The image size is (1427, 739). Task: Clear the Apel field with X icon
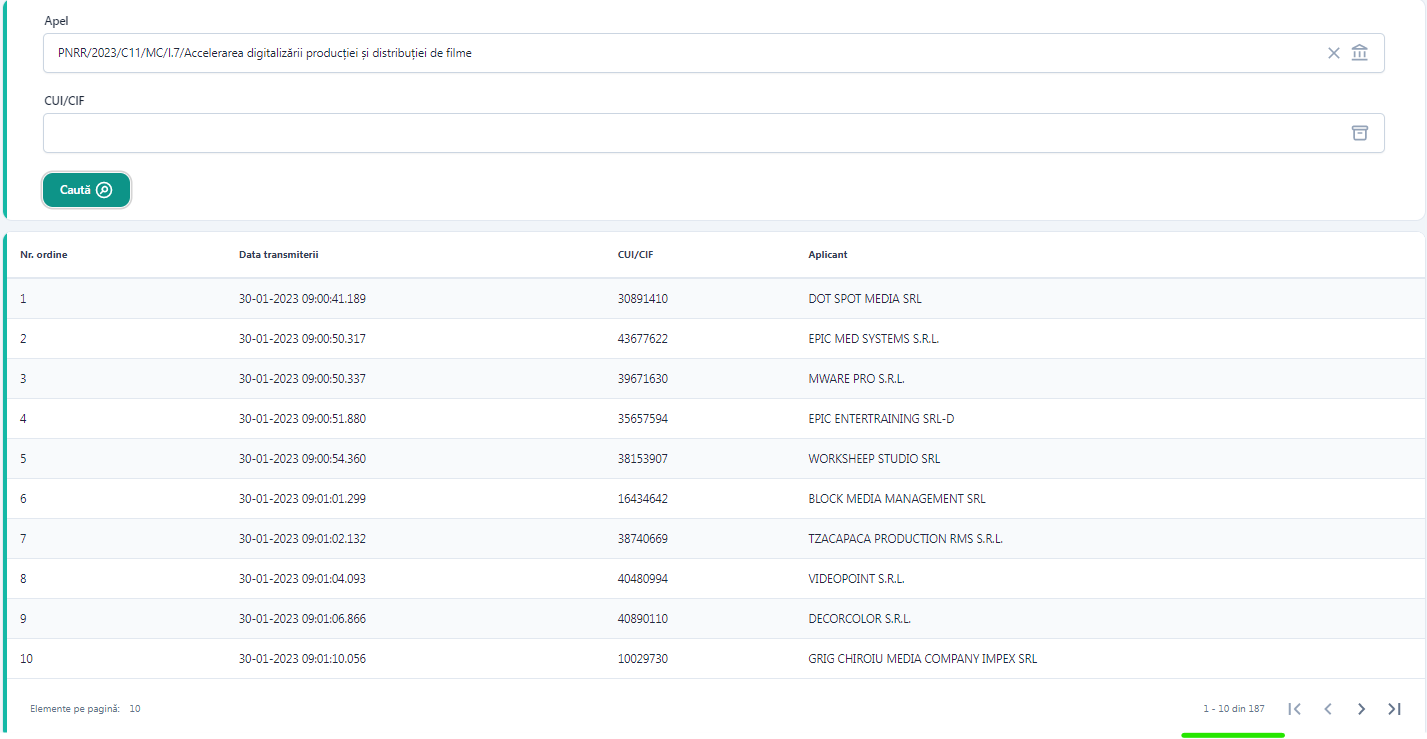pyautogui.click(x=1333, y=53)
